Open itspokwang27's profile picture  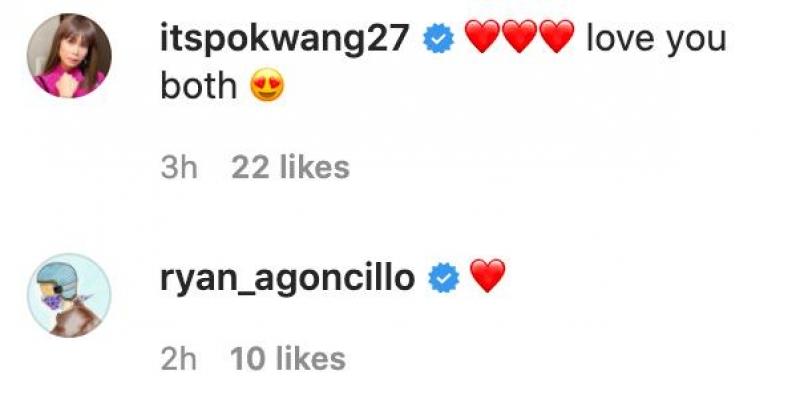click(69, 56)
